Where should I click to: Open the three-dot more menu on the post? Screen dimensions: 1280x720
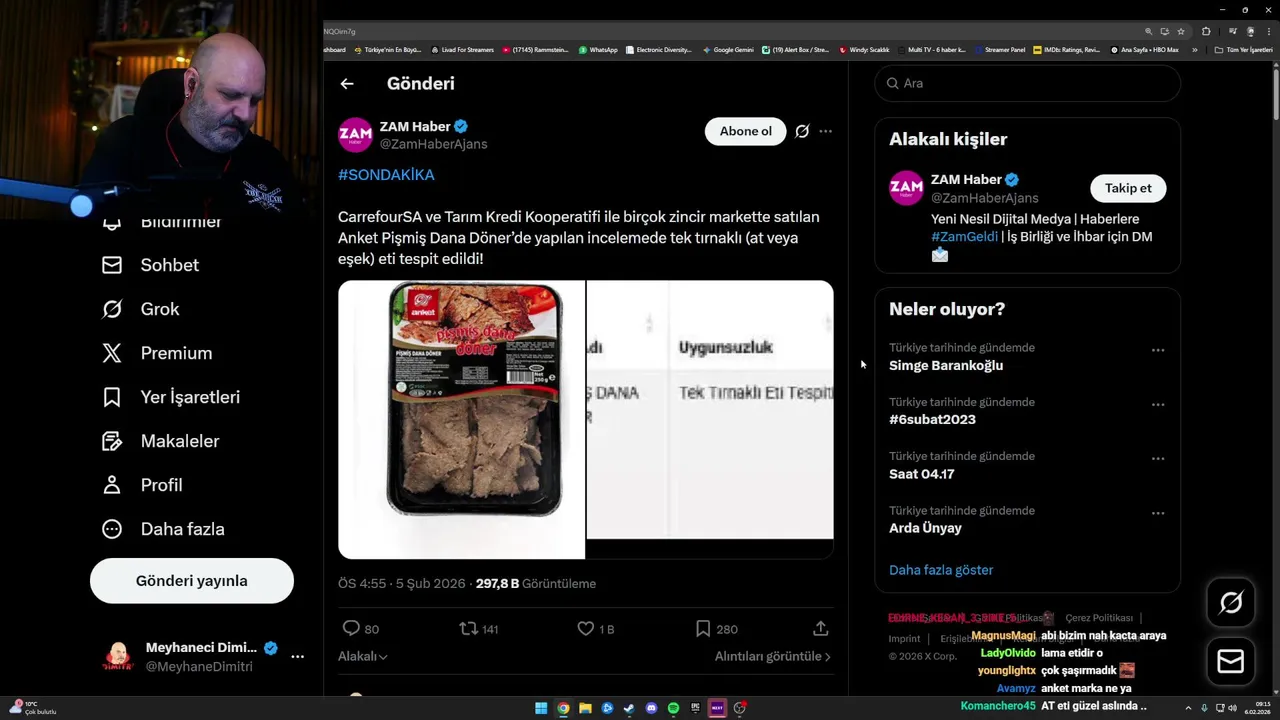click(x=825, y=131)
